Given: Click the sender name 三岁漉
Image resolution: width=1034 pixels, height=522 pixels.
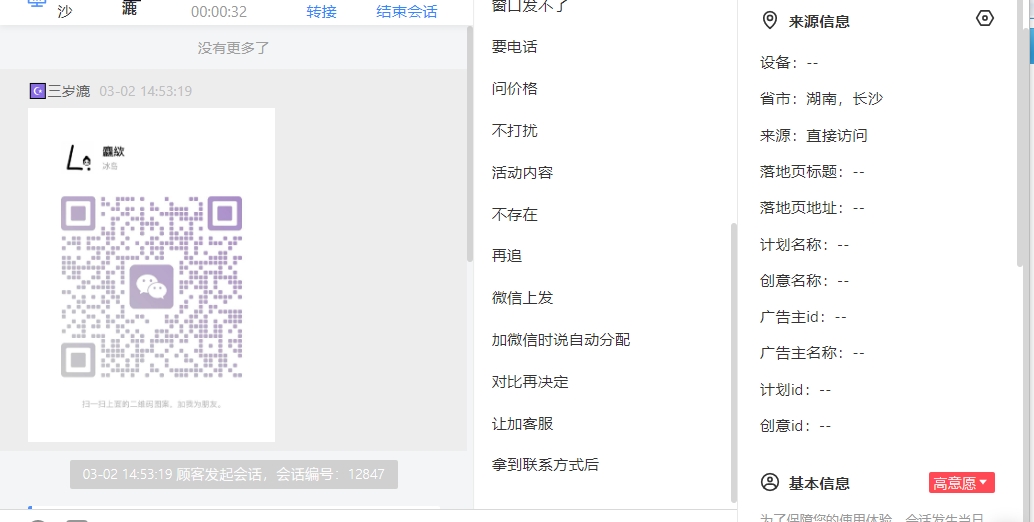Looking at the screenshot, I should point(69,91).
